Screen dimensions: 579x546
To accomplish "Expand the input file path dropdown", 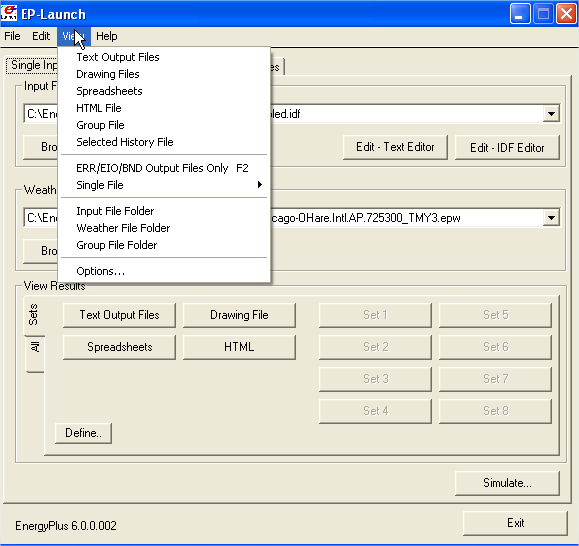I will pyautogui.click(x=551, y=114).
